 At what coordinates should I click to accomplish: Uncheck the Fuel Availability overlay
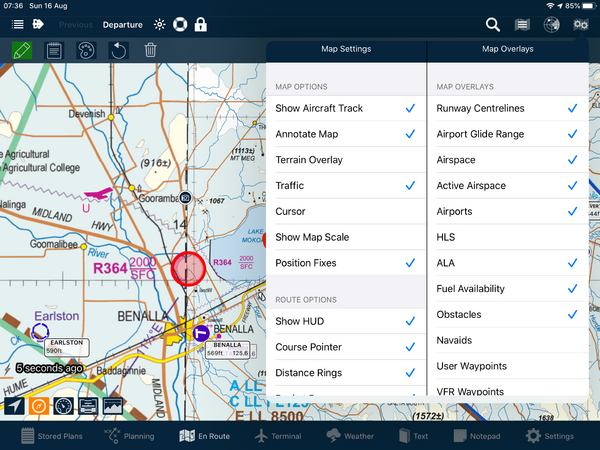coord(507,289)
